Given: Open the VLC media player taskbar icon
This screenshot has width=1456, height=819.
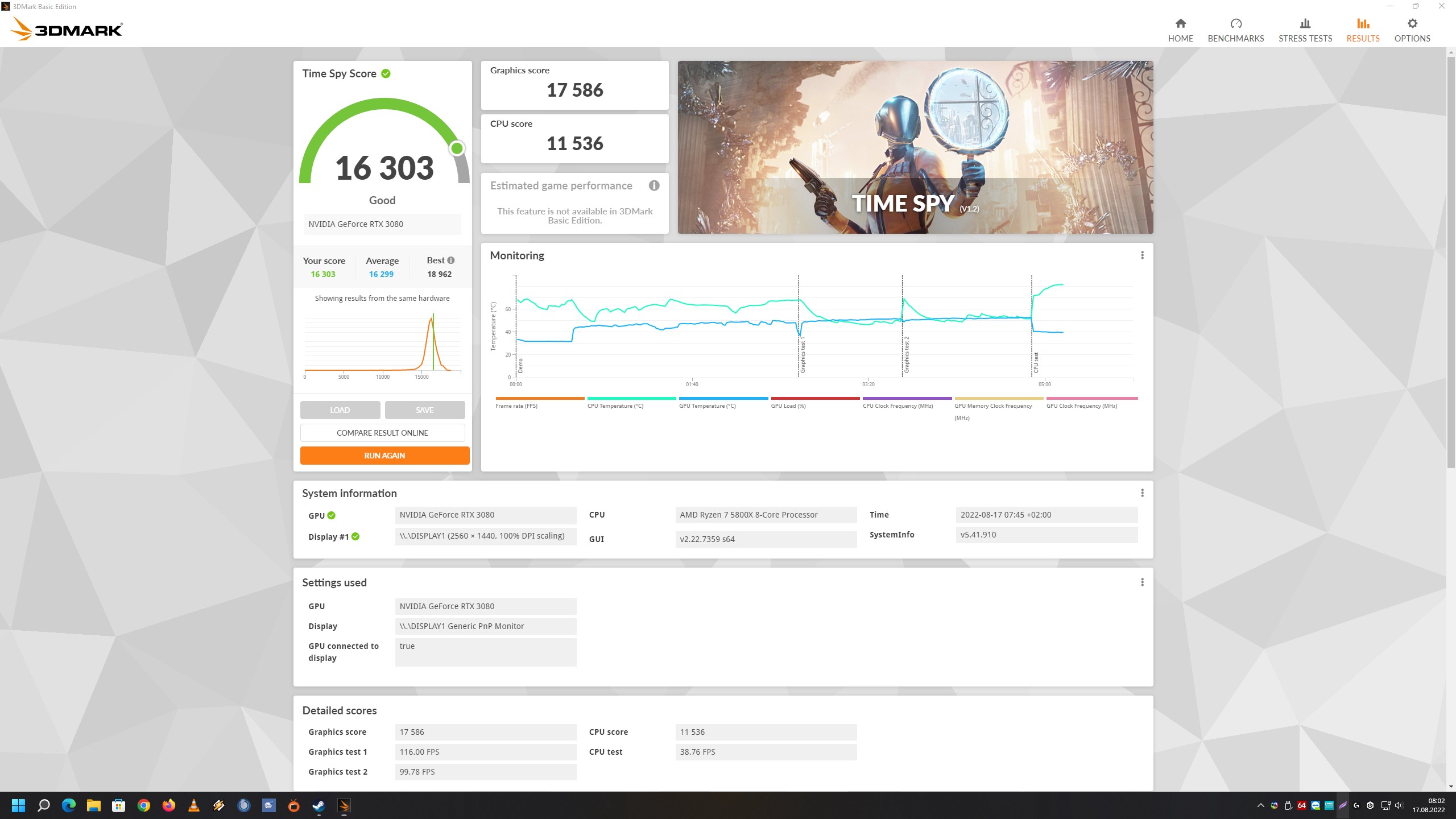Looking at the screenshot, I should pos(194,805).
